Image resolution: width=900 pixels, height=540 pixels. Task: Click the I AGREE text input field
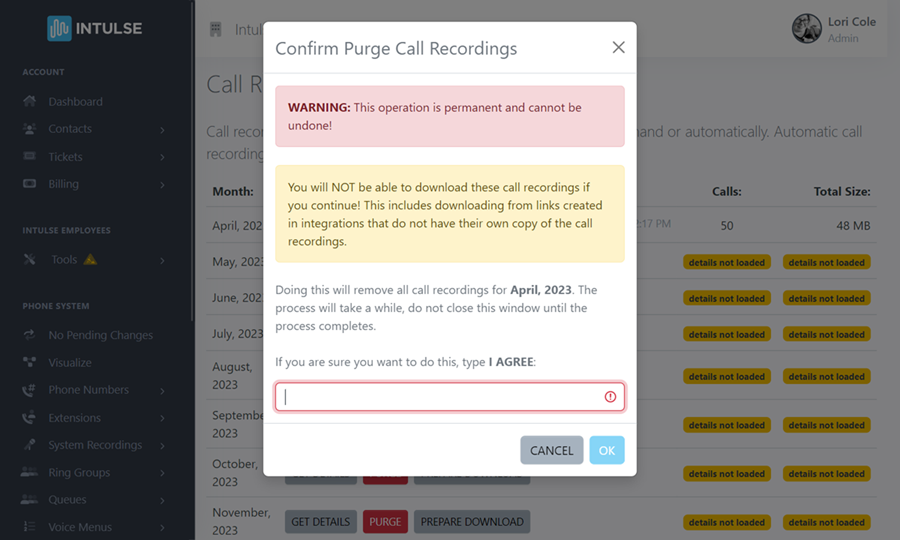point(440,397)
